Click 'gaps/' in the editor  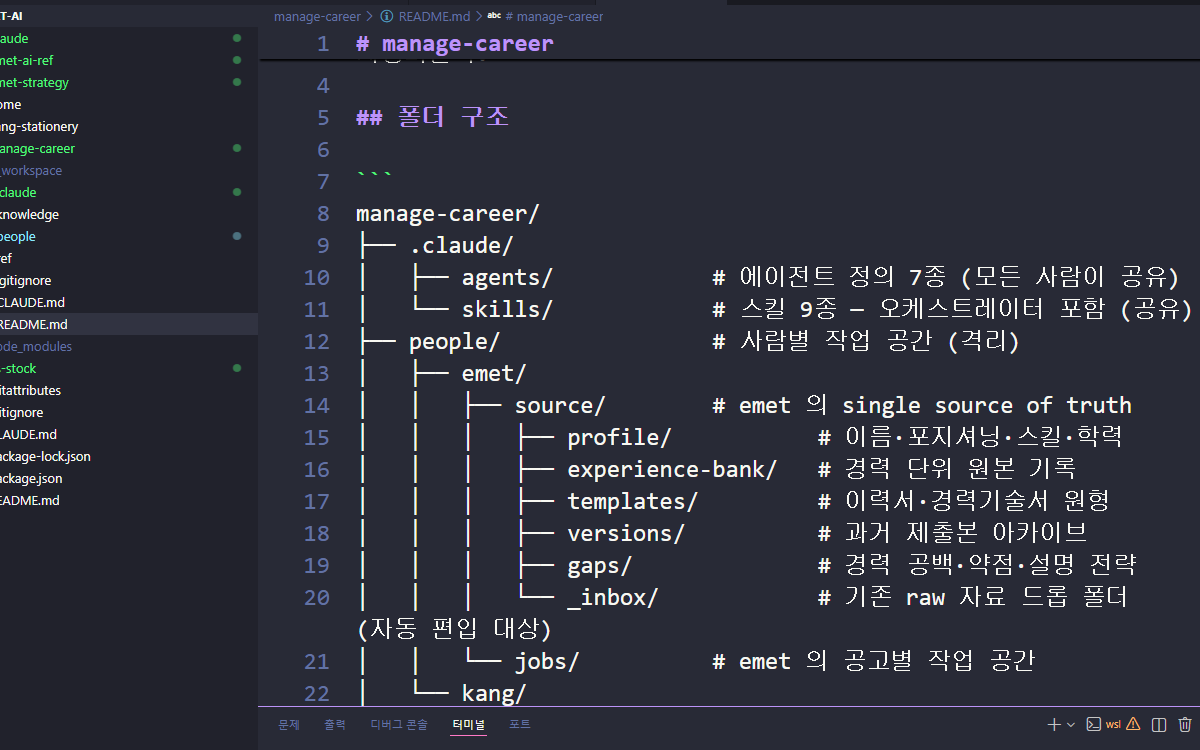pyautogui.click(x=600, y=565)
